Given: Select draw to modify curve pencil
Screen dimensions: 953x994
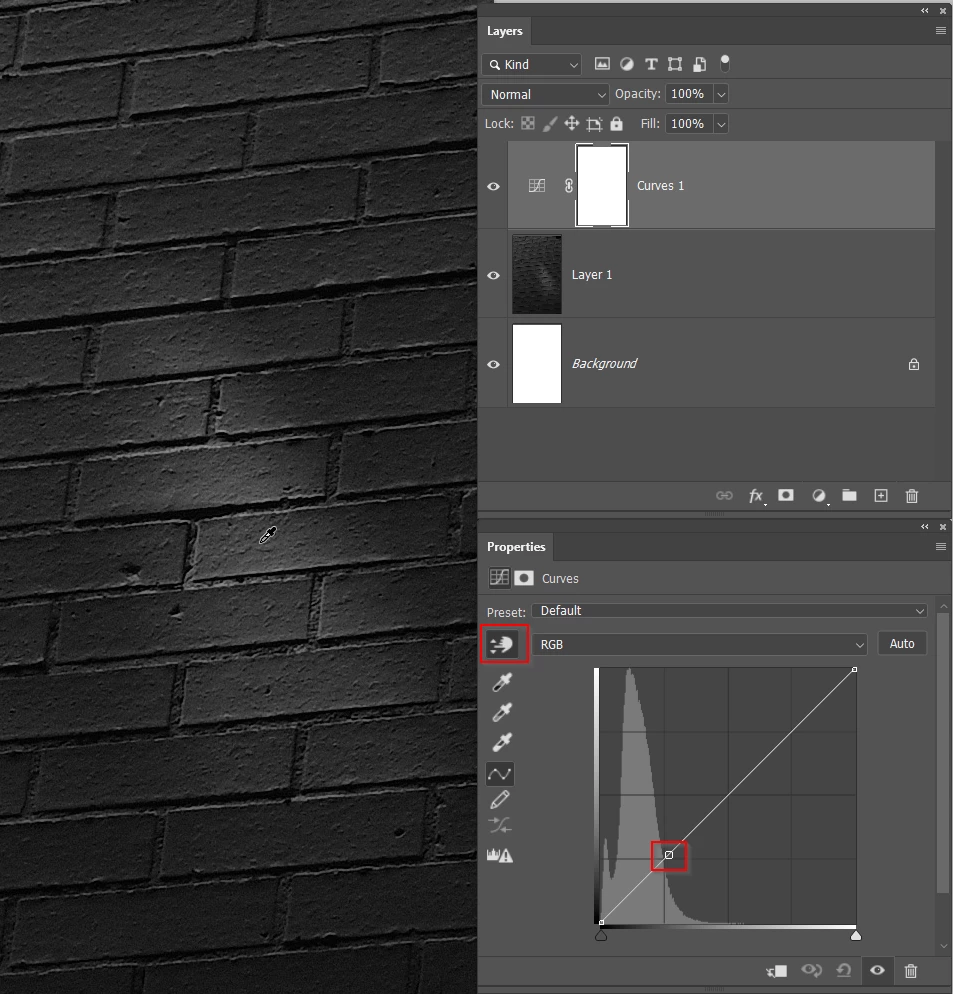Looking at the screenshot, I should tap(500, 800).
